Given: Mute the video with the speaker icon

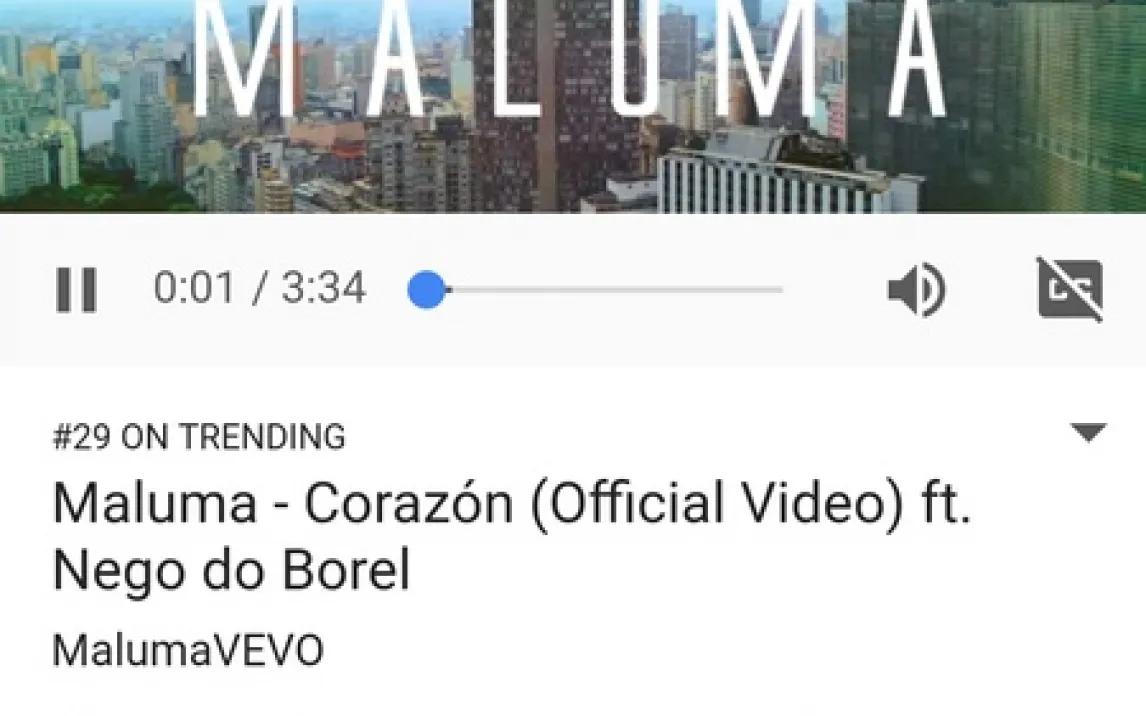Looking at the screenshot, I should (917, 289).
